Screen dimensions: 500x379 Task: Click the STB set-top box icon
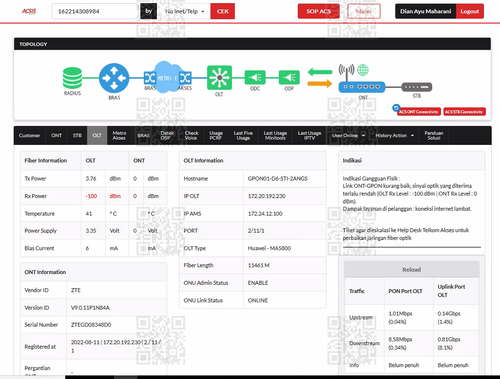point(417,87)
